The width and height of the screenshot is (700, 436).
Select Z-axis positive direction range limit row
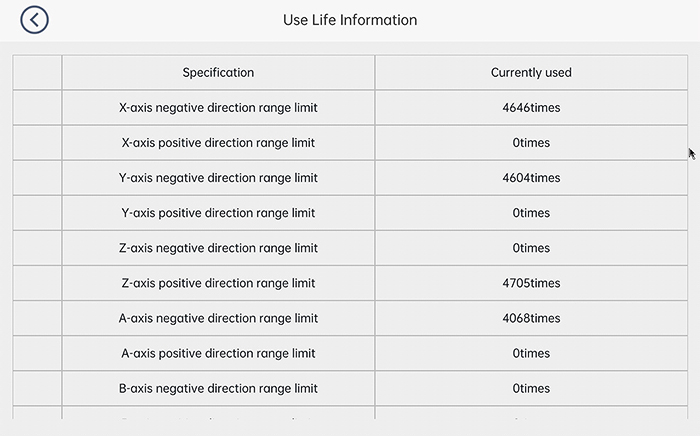tap(218, 283)
